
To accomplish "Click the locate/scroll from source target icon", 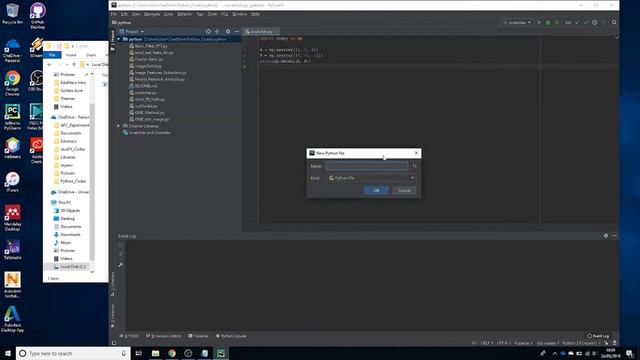I will [x=208, y=31].
